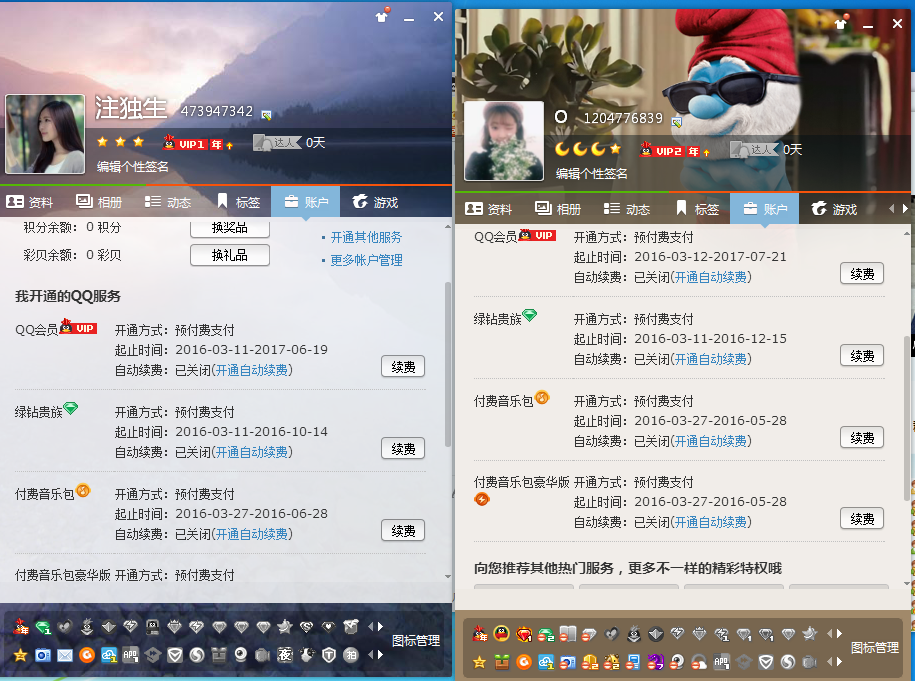Open the yellow star icon in 汪独生 window's bottom row

(20, 655)
